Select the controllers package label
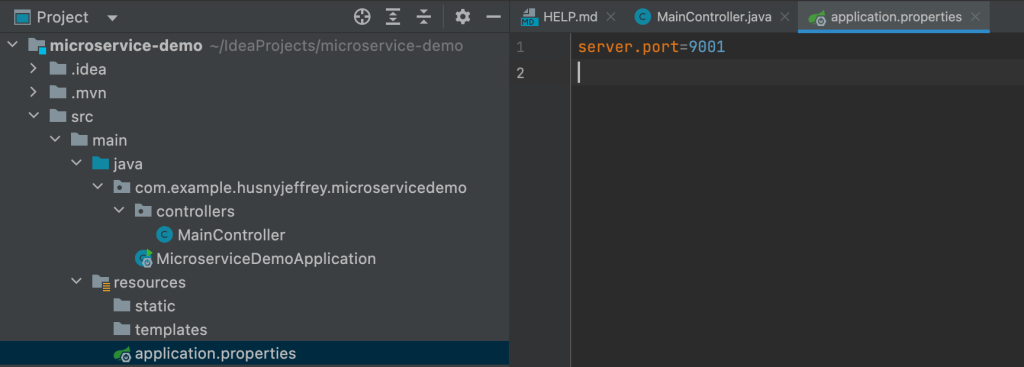This screenshot has width=1024, height=367. pos(195,212)
